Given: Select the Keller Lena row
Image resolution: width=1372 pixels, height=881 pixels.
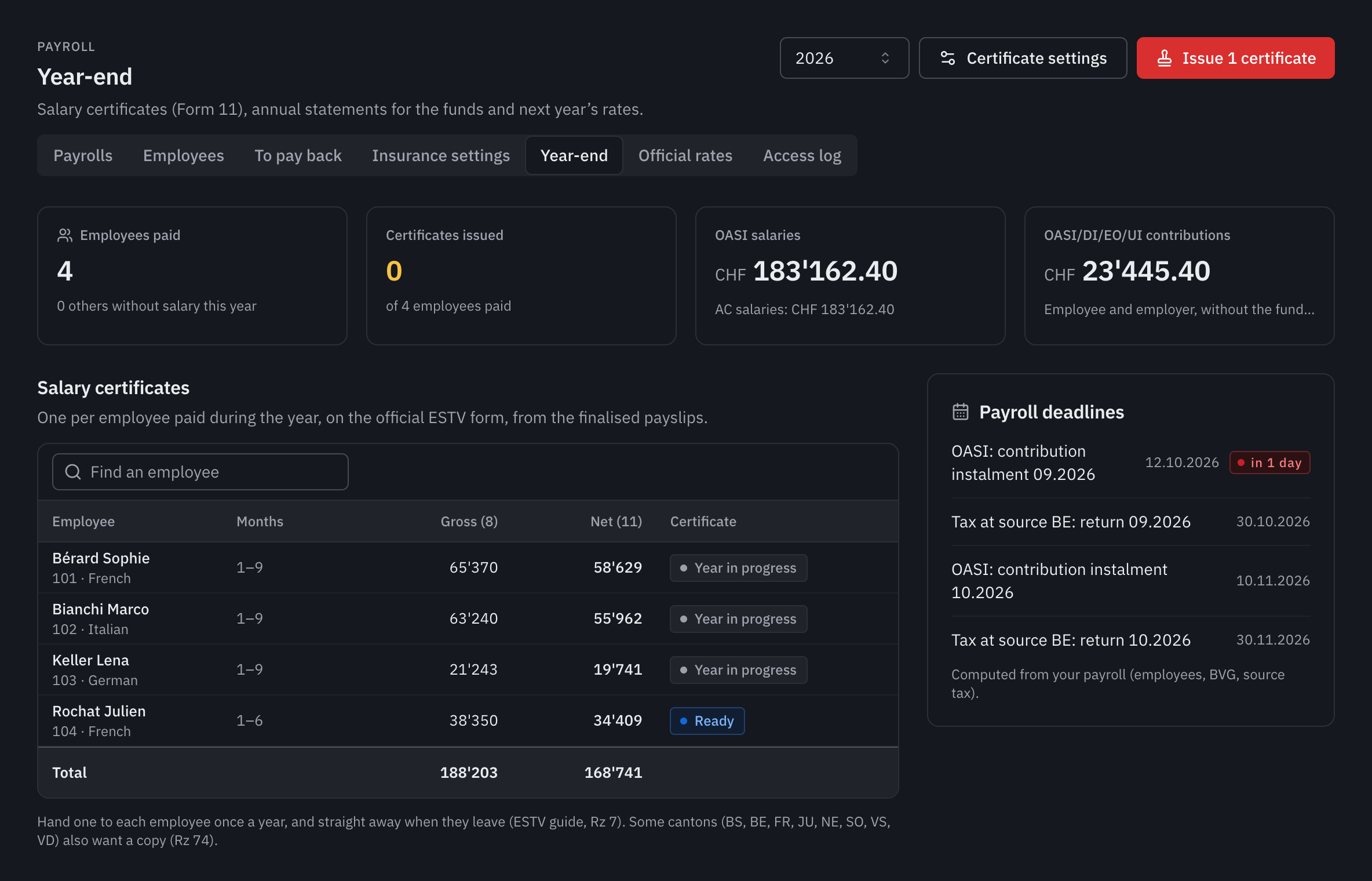Looking at the screenshot, I should (468, 669).
